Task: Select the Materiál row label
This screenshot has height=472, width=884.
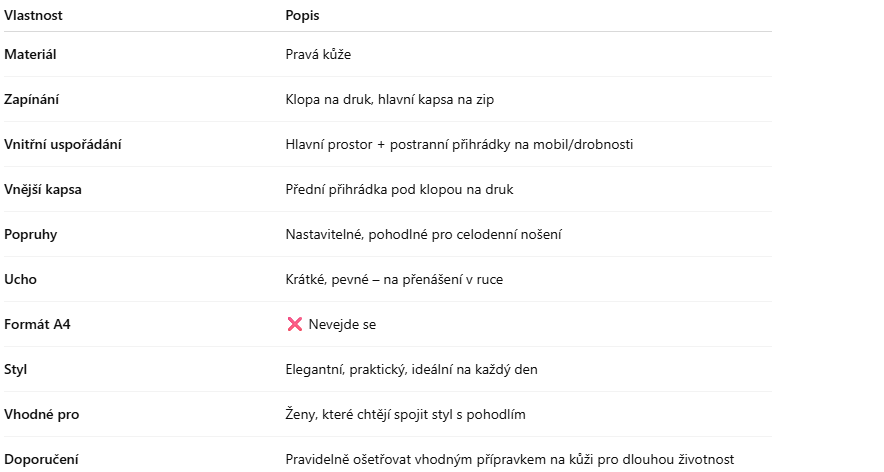Action: pyautogui.click(x=30, y=54)
